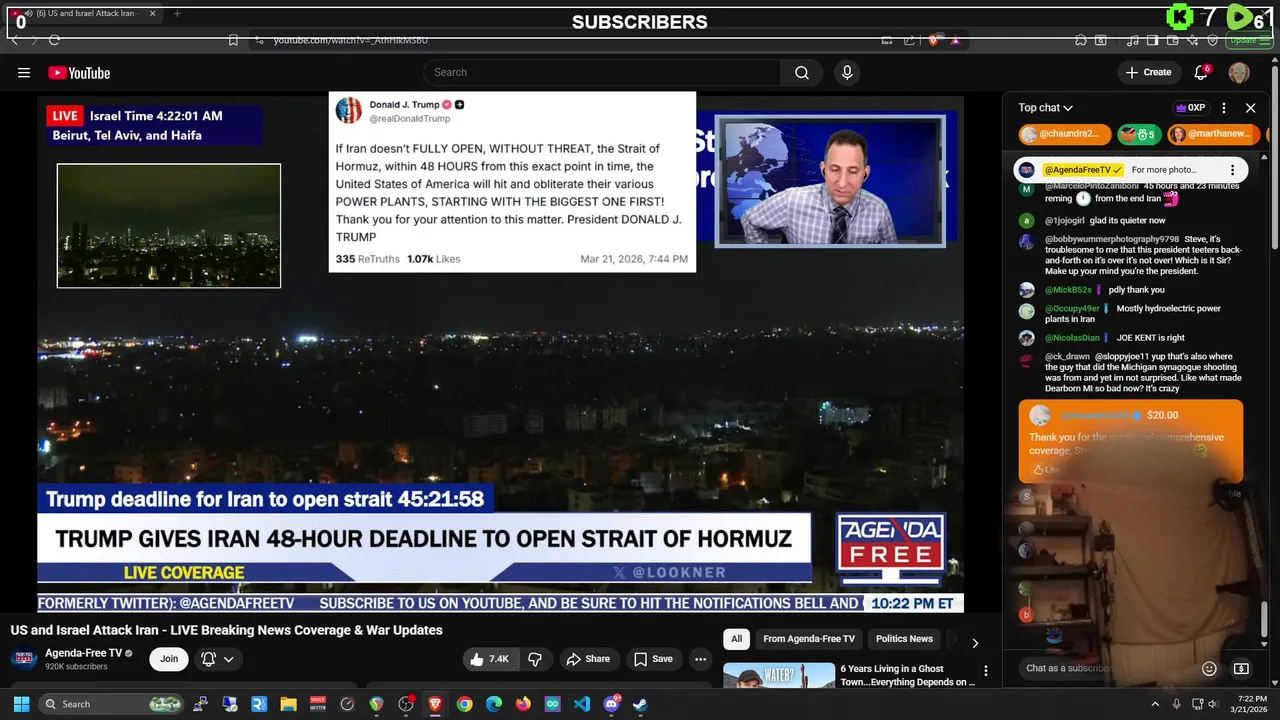This screenshot has height=720, width=1280.
Task: Open Steam from the taskbar
Action: tap(640, 704)
